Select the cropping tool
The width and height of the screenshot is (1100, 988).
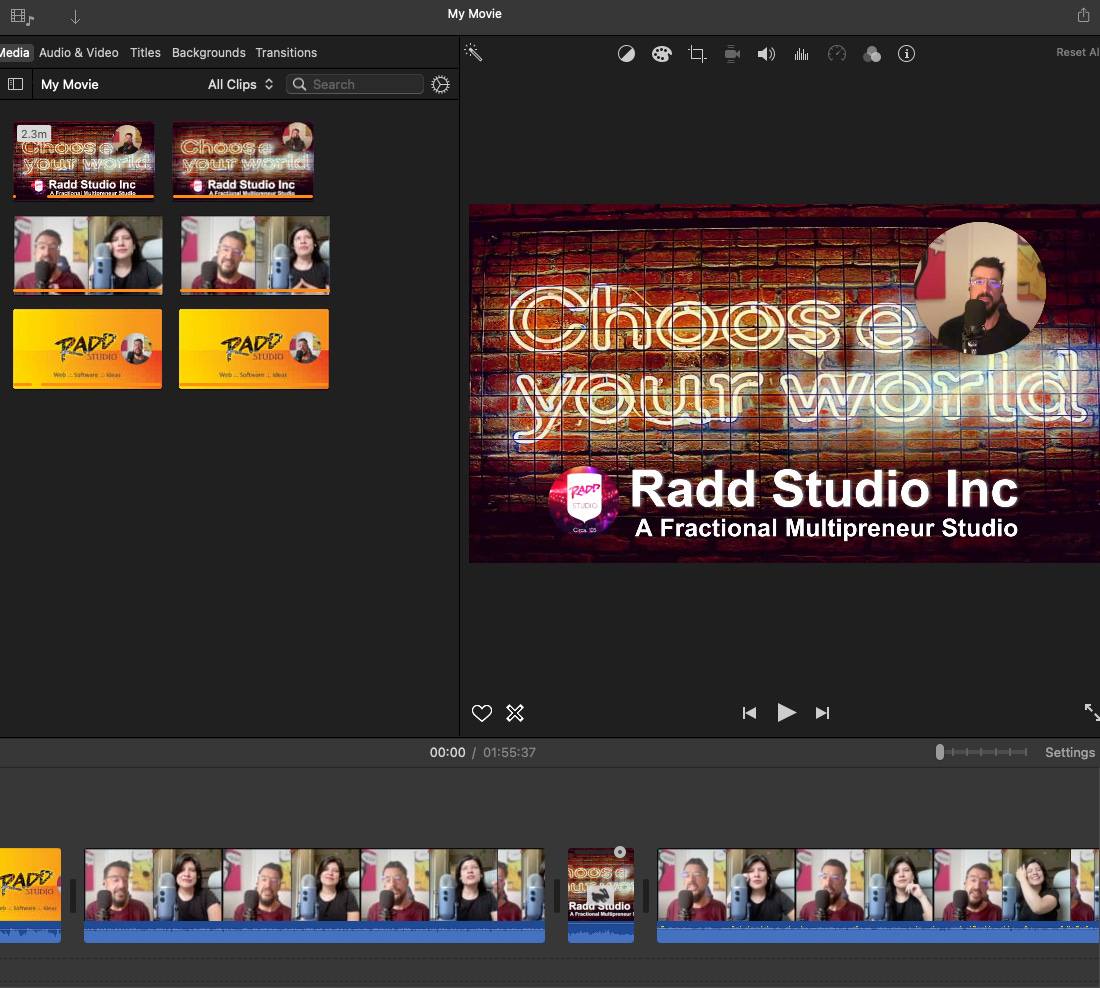697,54
